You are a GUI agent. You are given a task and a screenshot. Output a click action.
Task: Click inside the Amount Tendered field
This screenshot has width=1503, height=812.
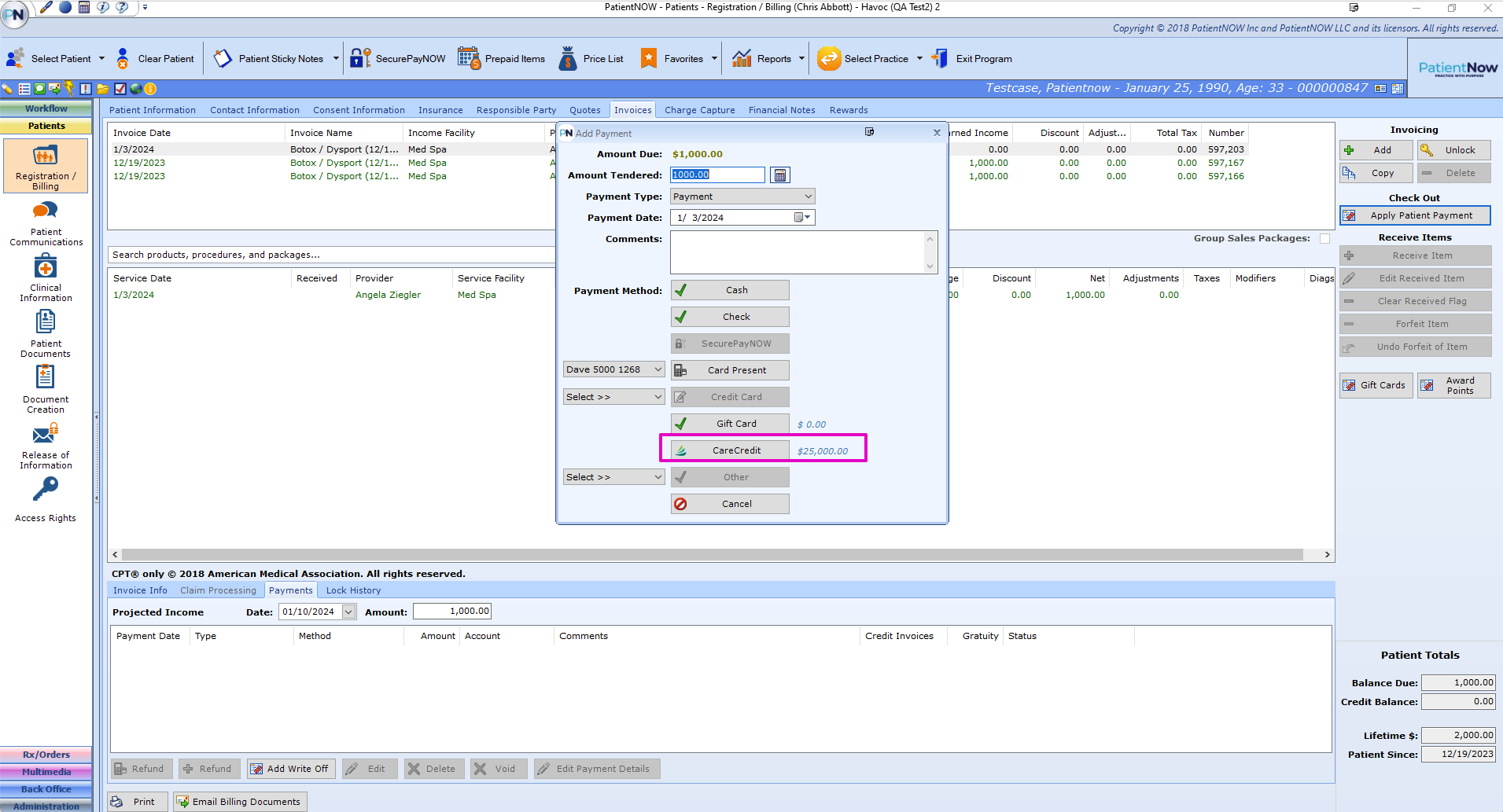point(716,175)
